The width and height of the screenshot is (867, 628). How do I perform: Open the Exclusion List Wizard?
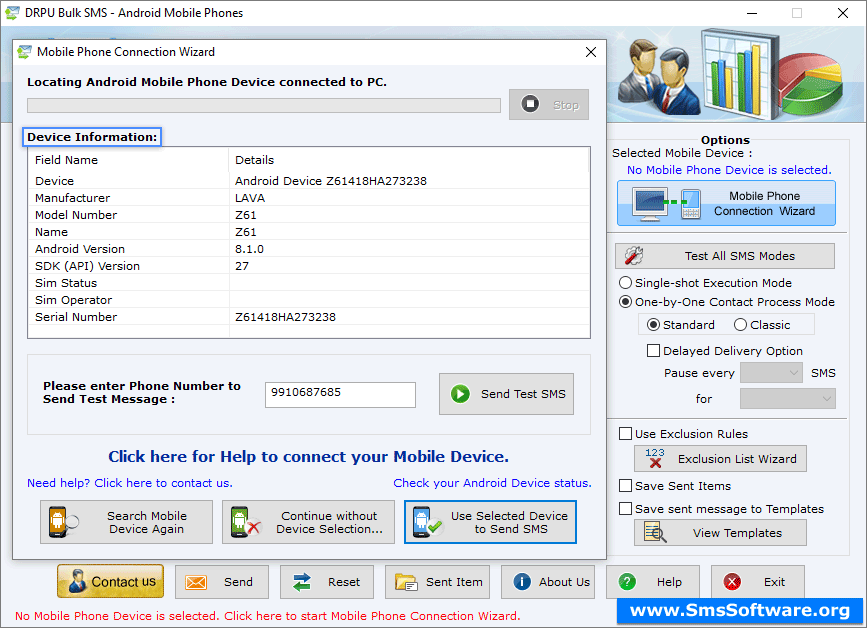(720, 458)
